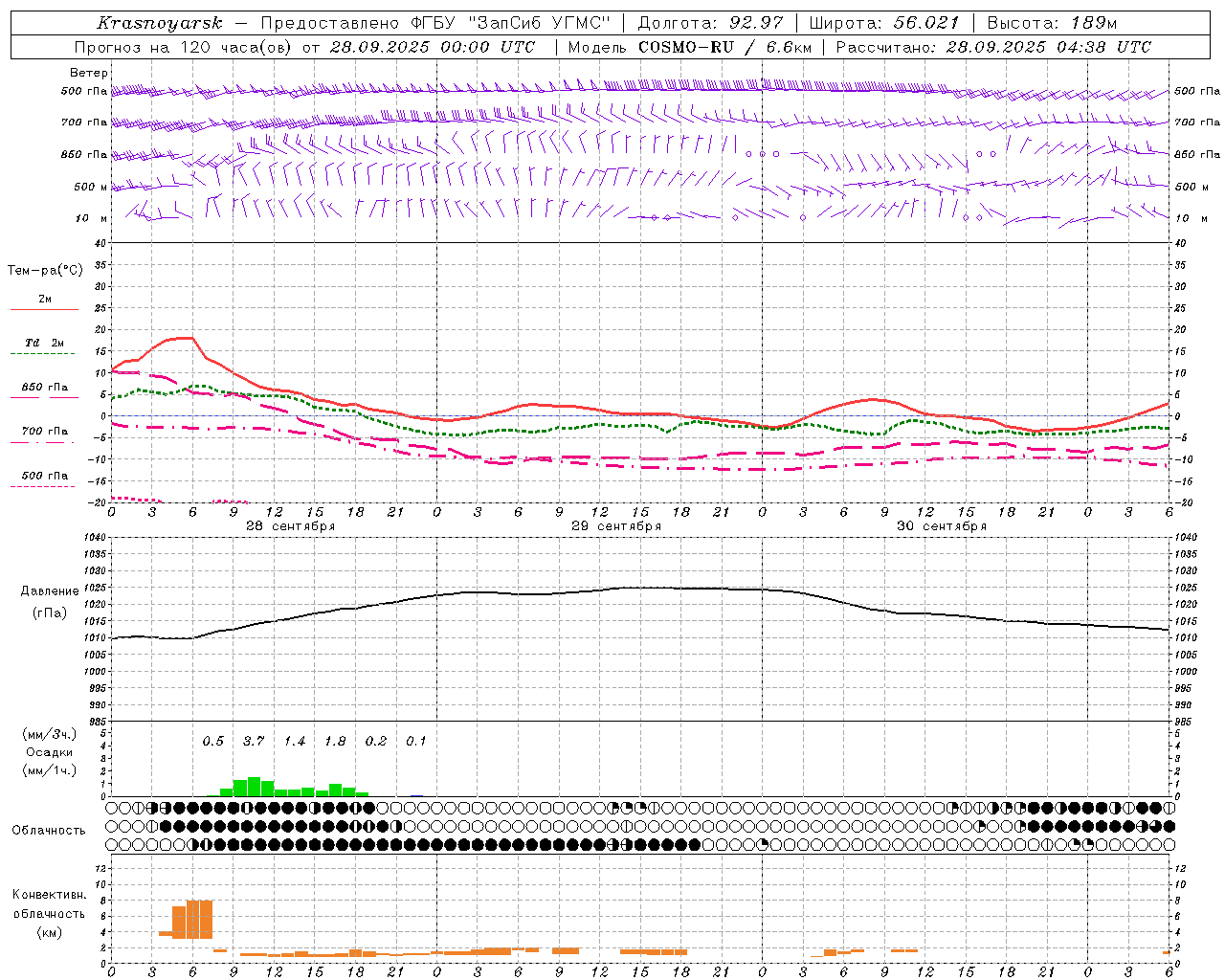1225x980 pixels.
Task: Click the 'Давление' pressure panel label
Action: pos(50,591)
